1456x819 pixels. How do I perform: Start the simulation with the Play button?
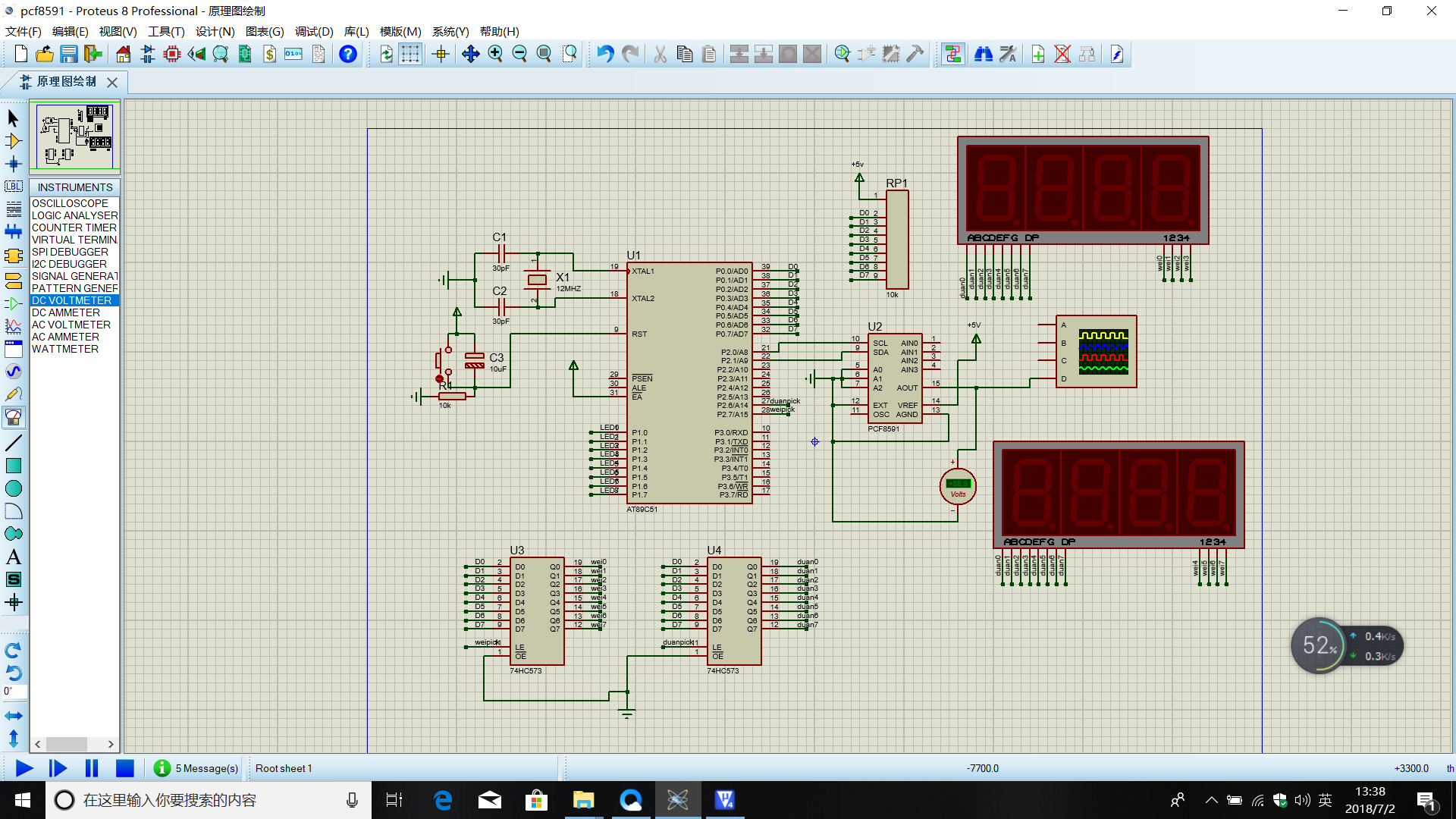(x=24, y=768)
